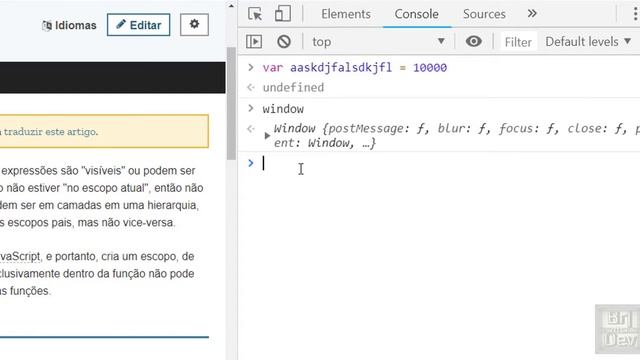This screenshot has height=360, width=640.
Task: Show the console sidebar icon
Action: click(x=254, y=41)
